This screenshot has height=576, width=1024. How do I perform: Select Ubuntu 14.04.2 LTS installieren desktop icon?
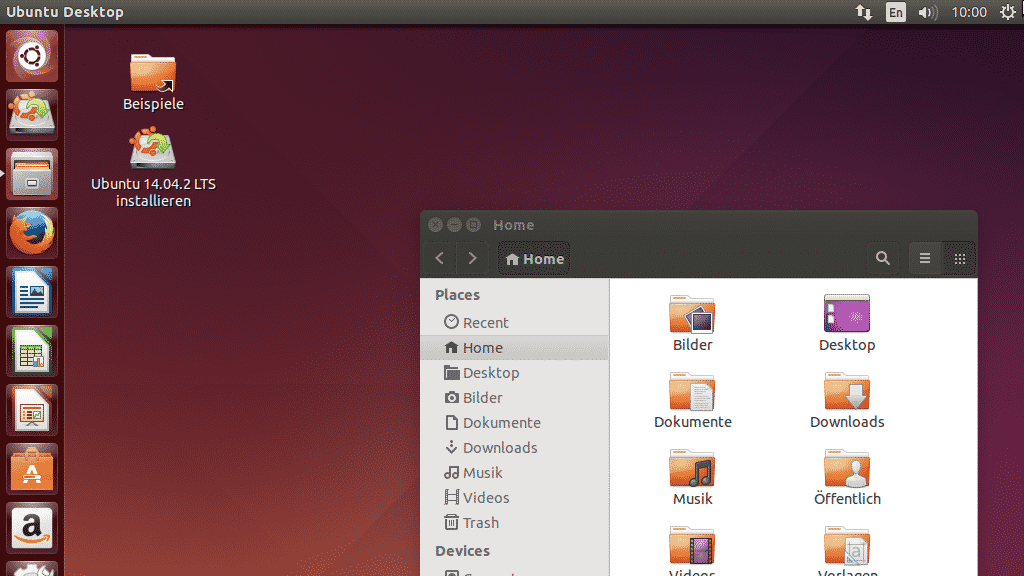[153, 168]
